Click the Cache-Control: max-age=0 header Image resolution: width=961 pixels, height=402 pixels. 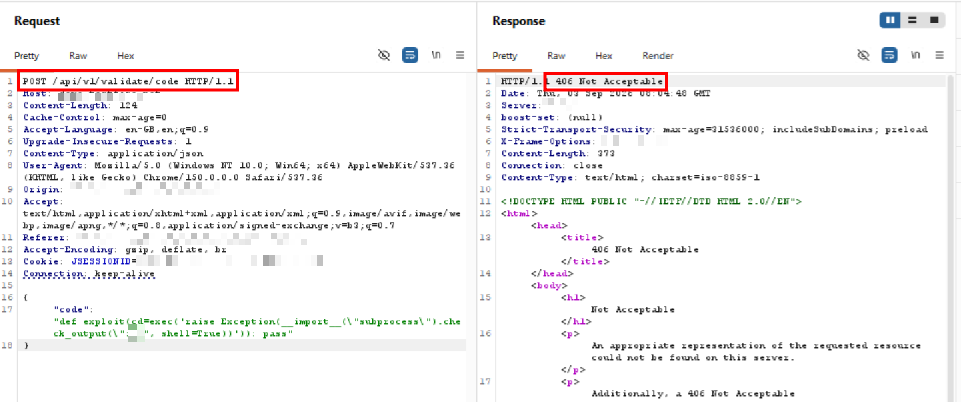95,117
